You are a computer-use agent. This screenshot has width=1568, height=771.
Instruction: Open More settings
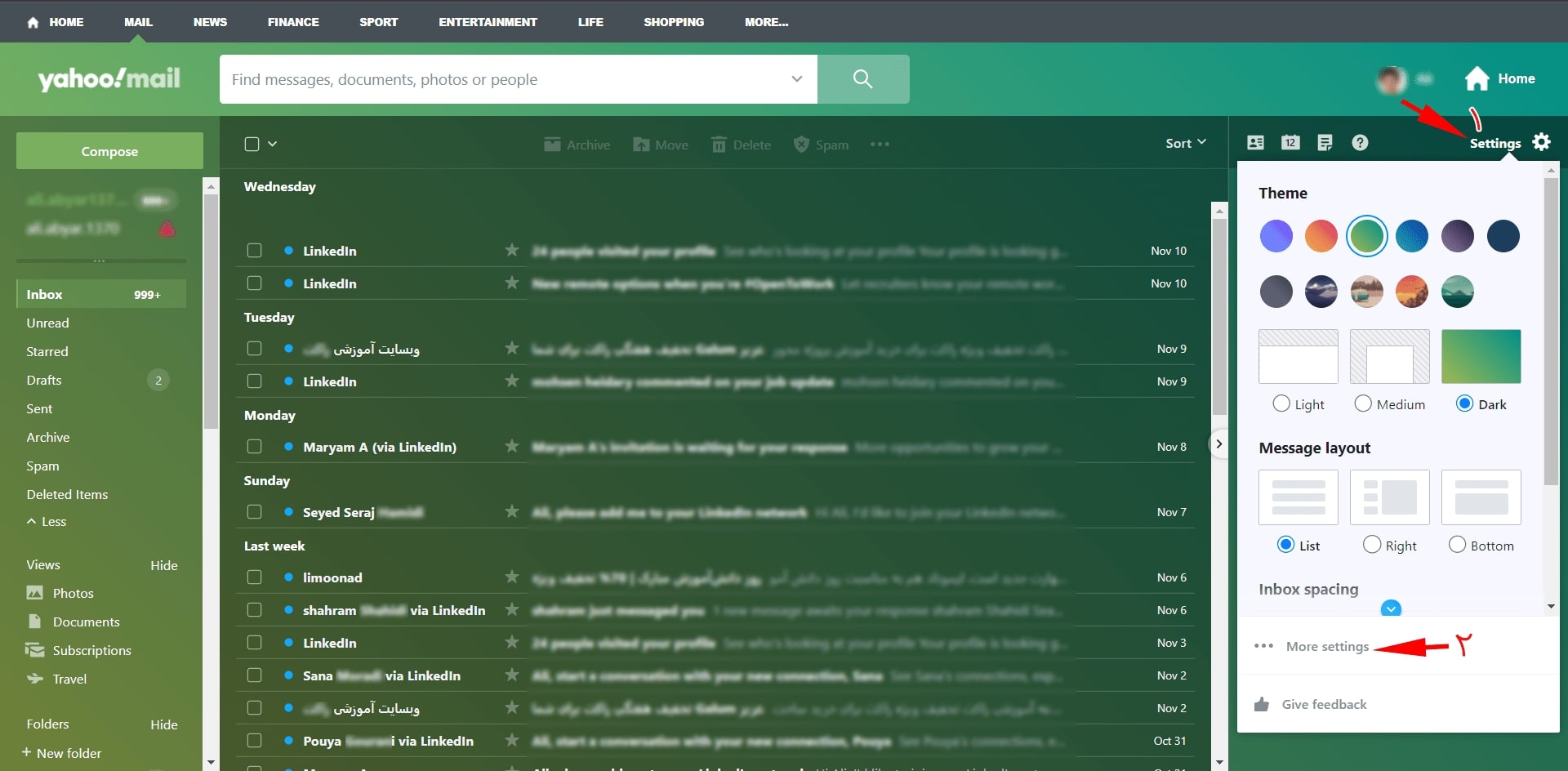1327,646
